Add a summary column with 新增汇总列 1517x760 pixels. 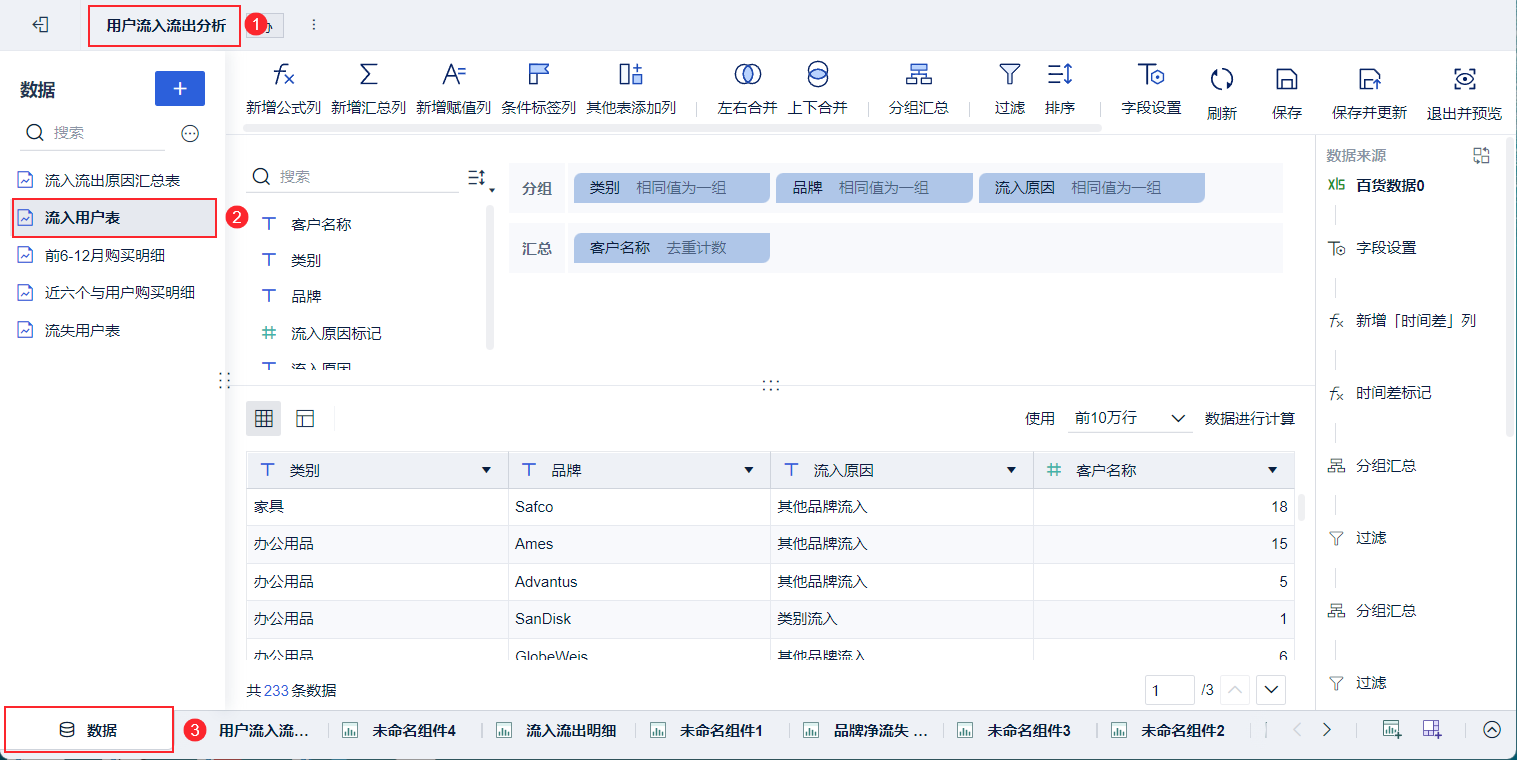(368, 87)
